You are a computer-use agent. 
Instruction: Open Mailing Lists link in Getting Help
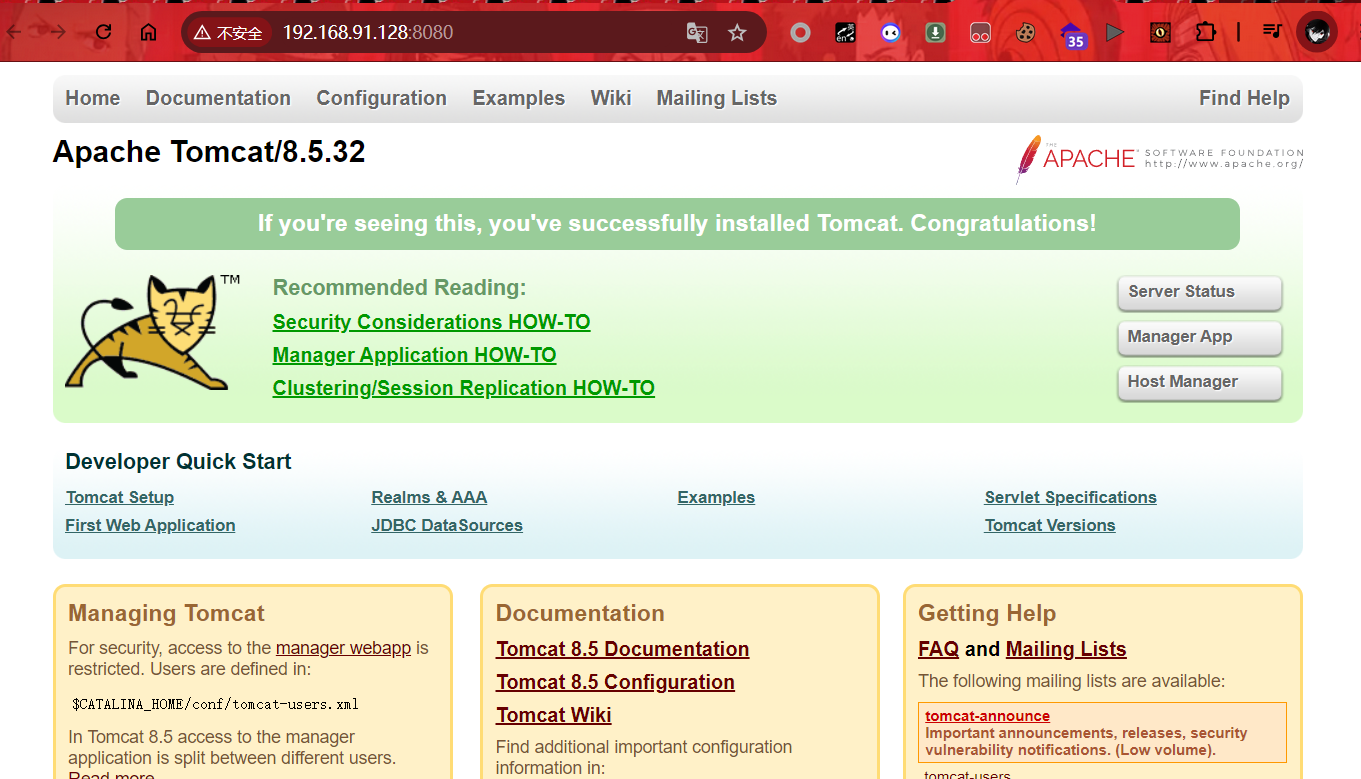(x=1066, y=649)
